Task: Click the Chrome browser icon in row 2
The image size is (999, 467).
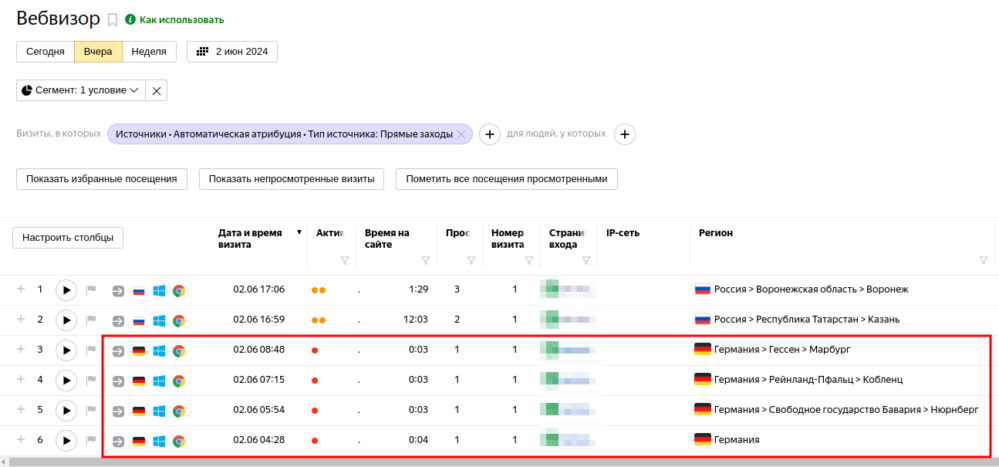Action: tap(179, 321)
